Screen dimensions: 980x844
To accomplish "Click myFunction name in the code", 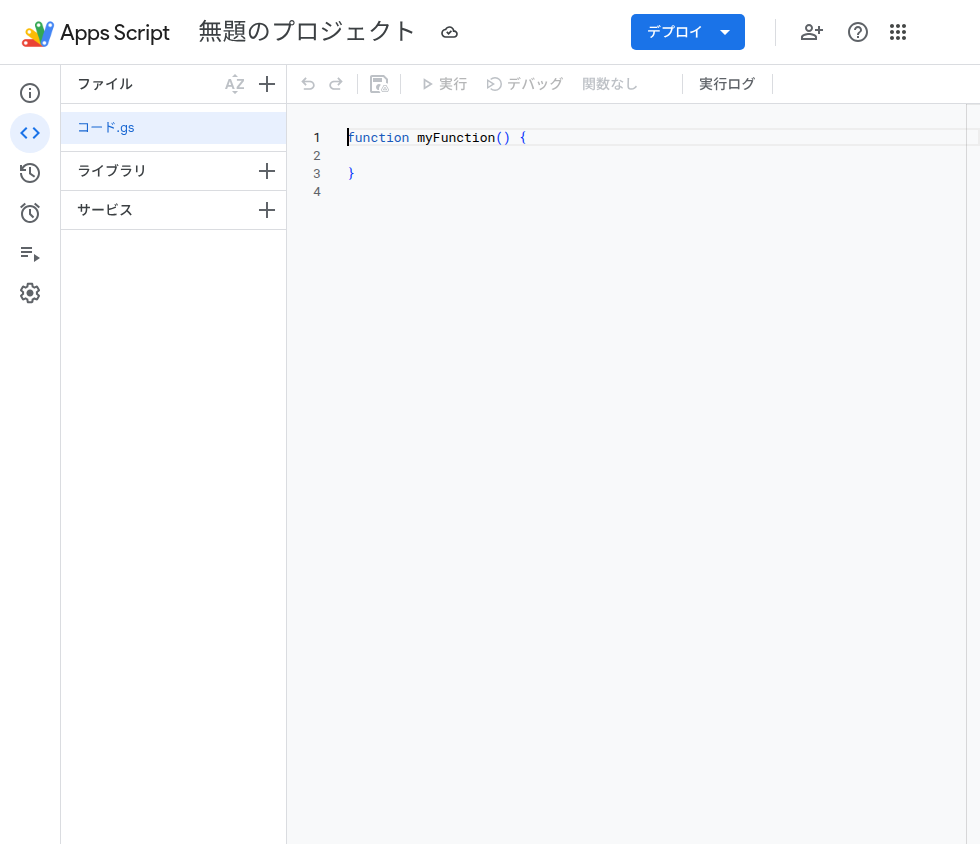I will pos(456,138).
